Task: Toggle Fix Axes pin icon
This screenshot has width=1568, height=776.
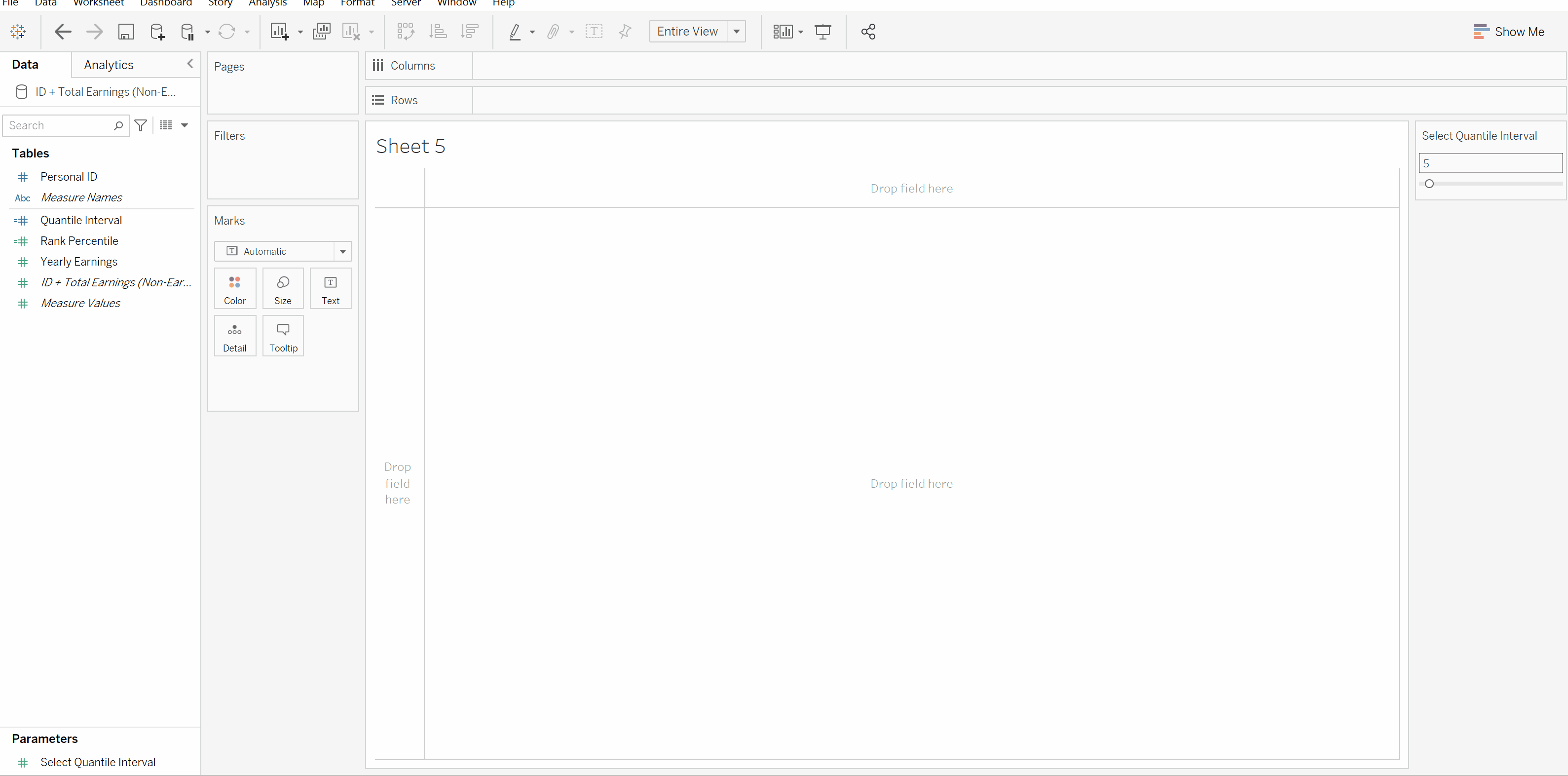Action: coord(625,32)
